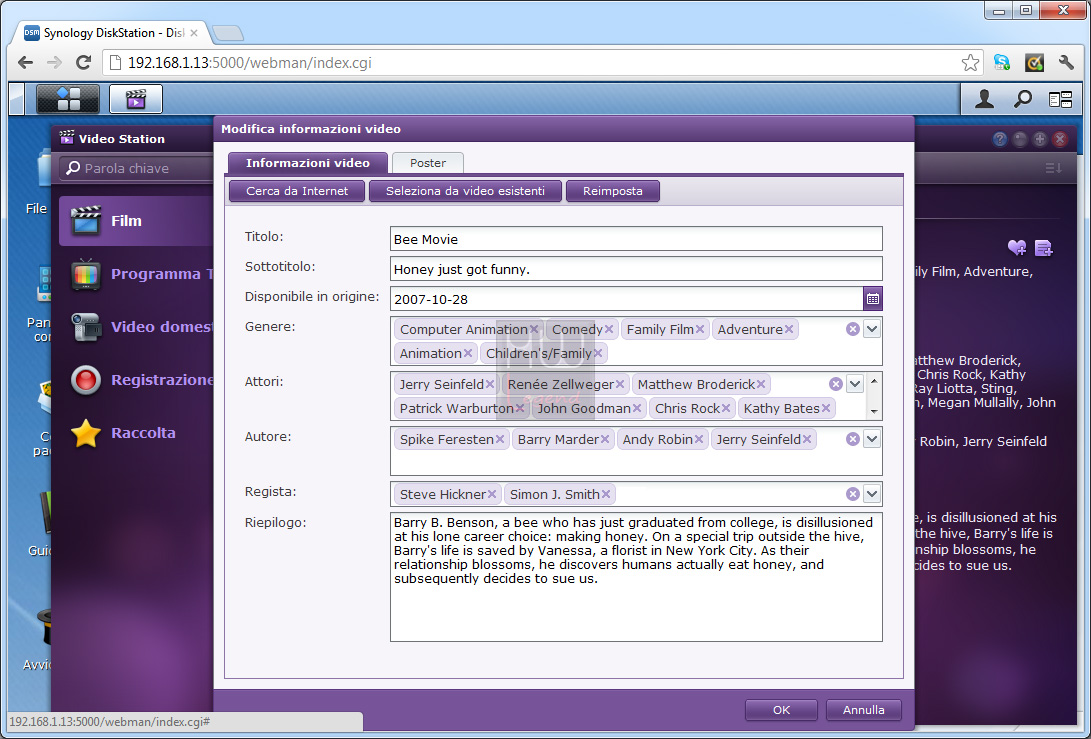Click the edit video info icon beside the heart
1091x739 pixels.
(x=1044, y=247)
